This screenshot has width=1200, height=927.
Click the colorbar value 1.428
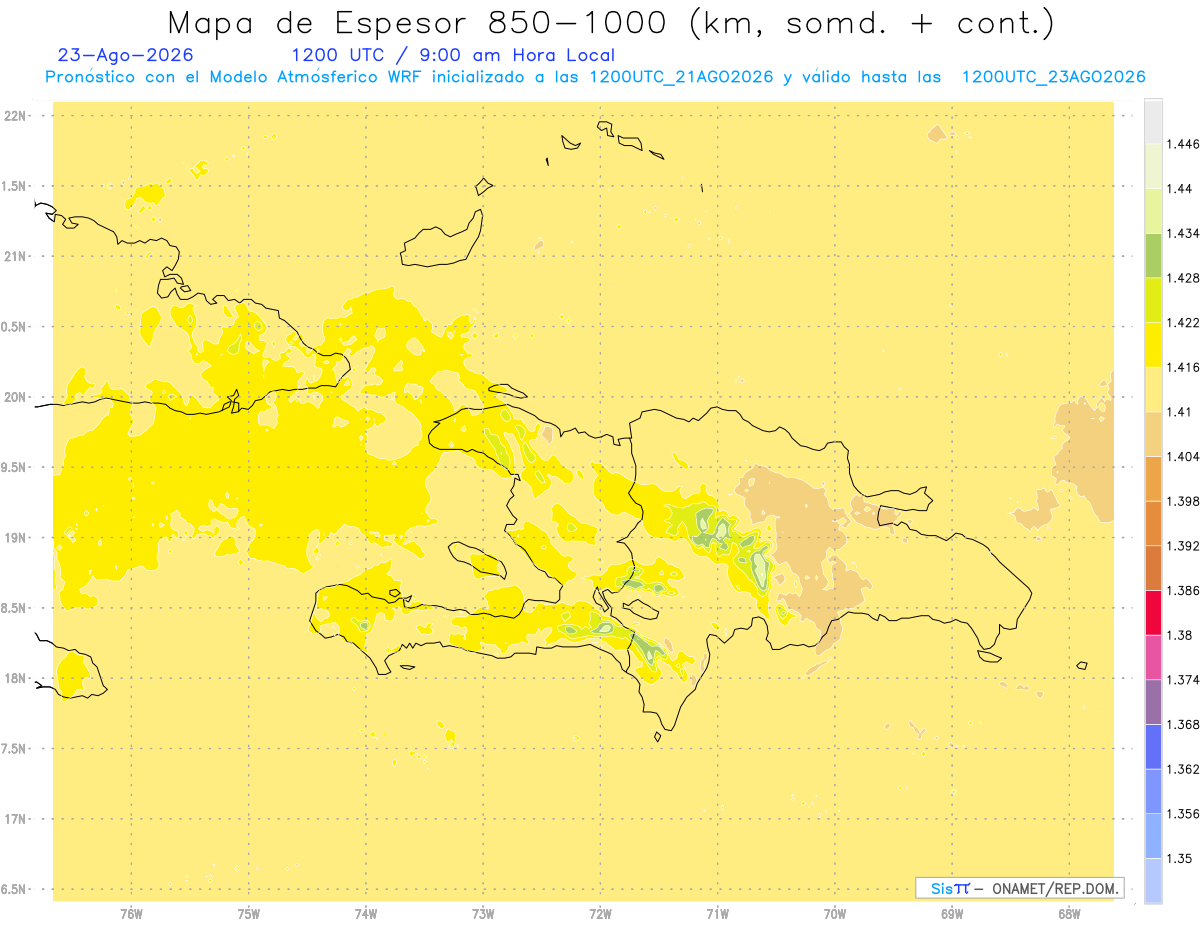coord(1183,278)
